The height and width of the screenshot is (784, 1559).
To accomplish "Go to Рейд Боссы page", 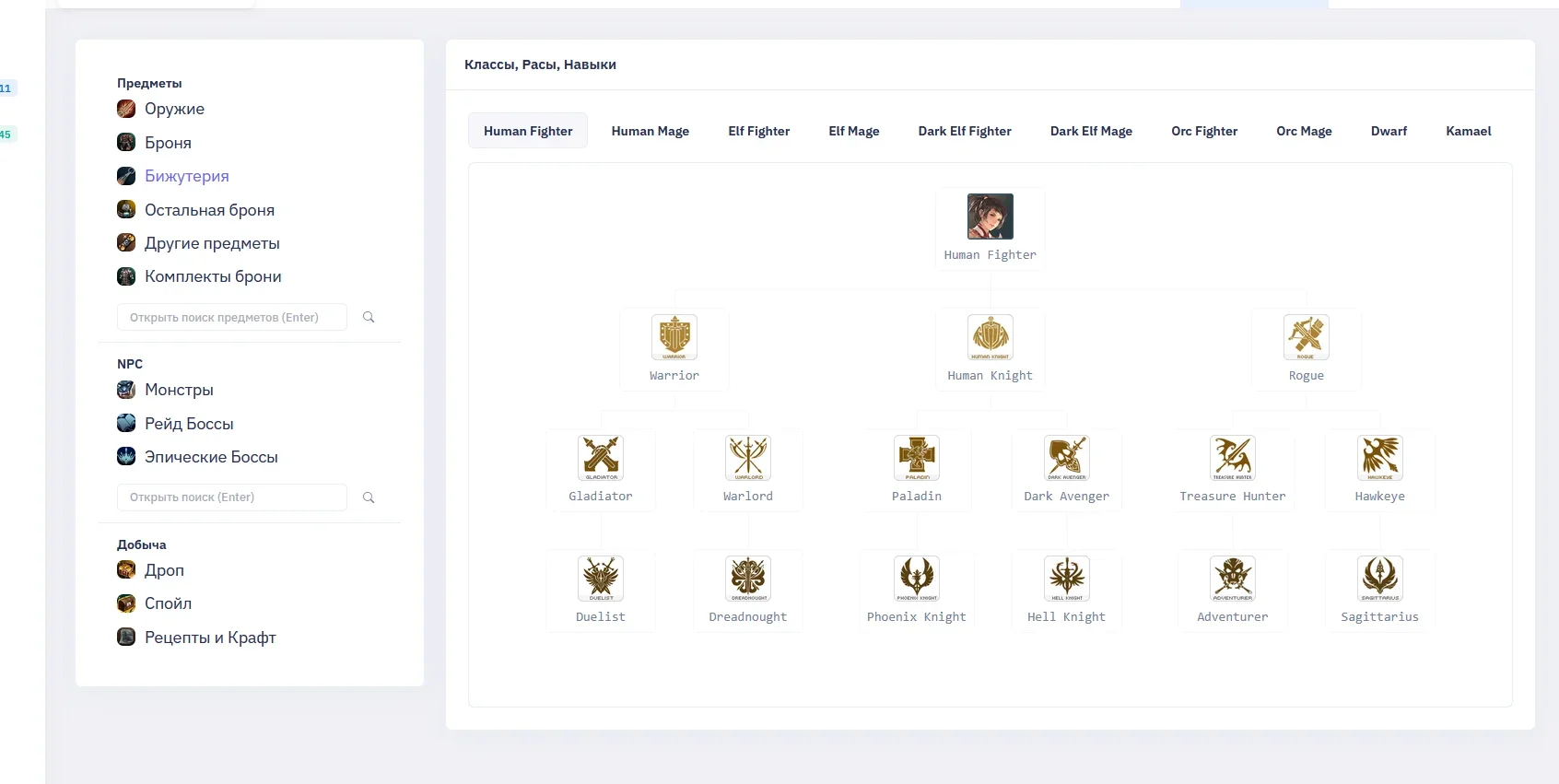I will click(x=189, y=424).
